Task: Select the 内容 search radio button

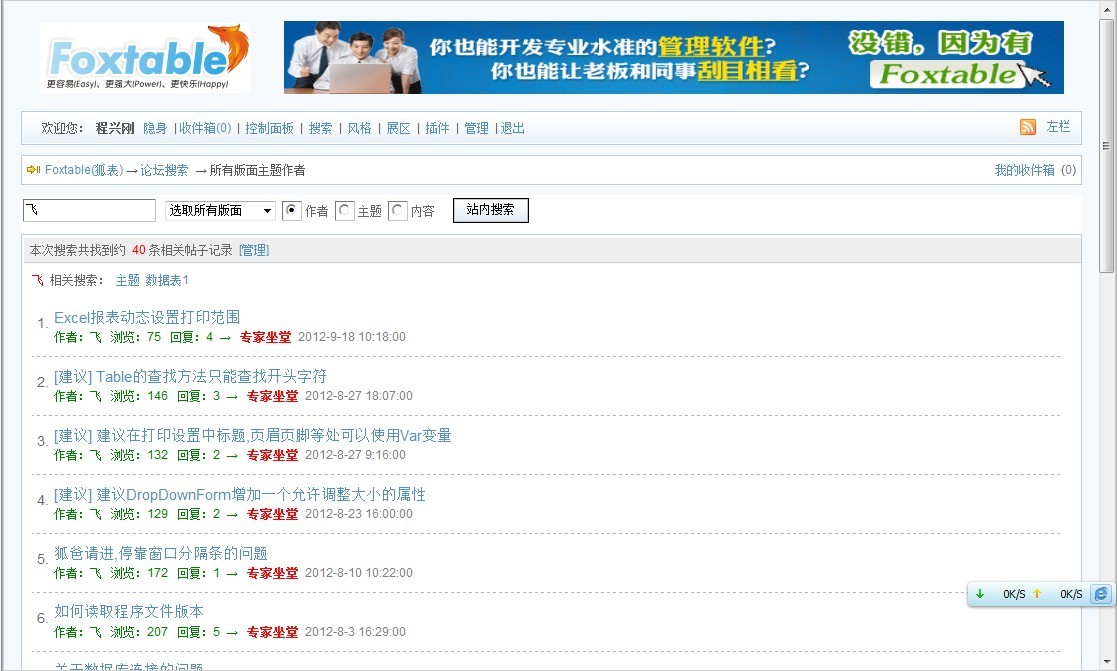Action: (398, 211)
